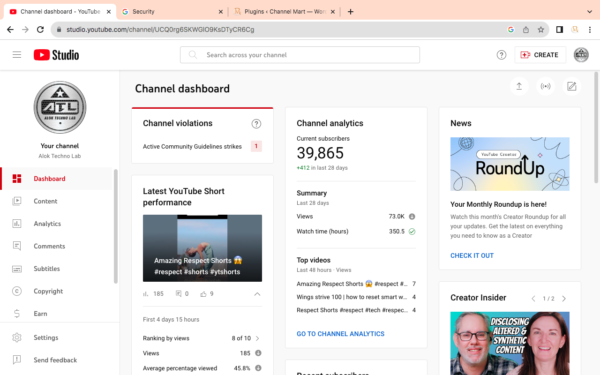Image resolution: width=600 pixels, height=375 pixels.
Task: Click the RoundUp news banner image
Action: pos(510,164)
